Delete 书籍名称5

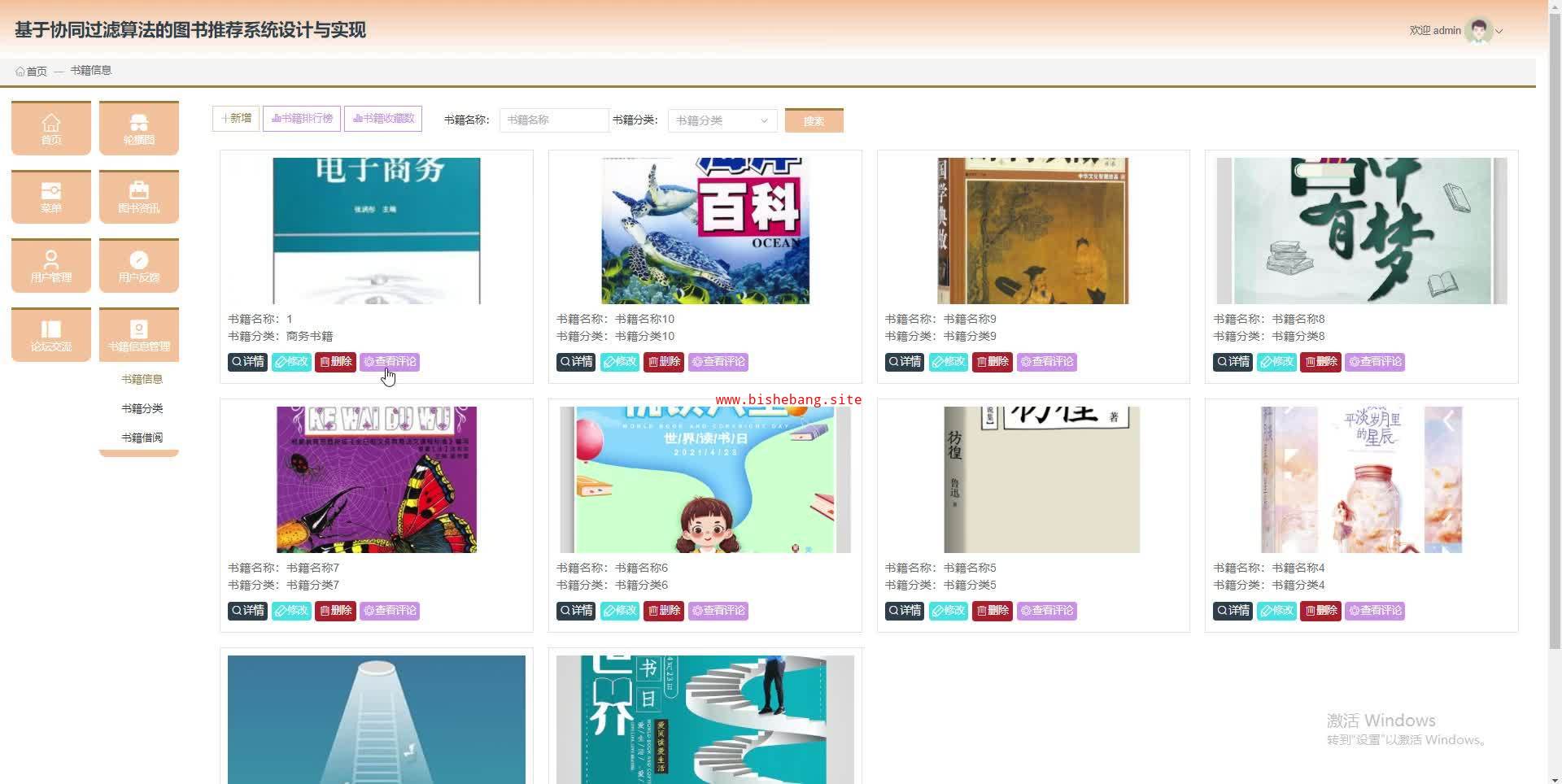point(993,611)
